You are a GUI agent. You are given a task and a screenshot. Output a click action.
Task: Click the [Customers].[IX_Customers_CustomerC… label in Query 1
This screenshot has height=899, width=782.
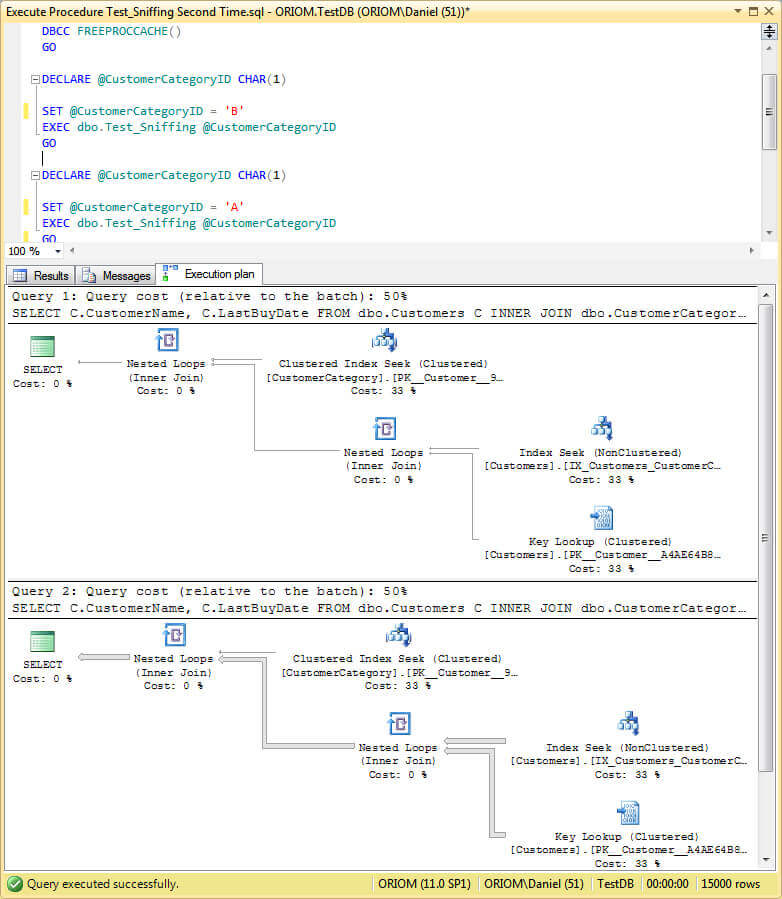click(602, 466)
